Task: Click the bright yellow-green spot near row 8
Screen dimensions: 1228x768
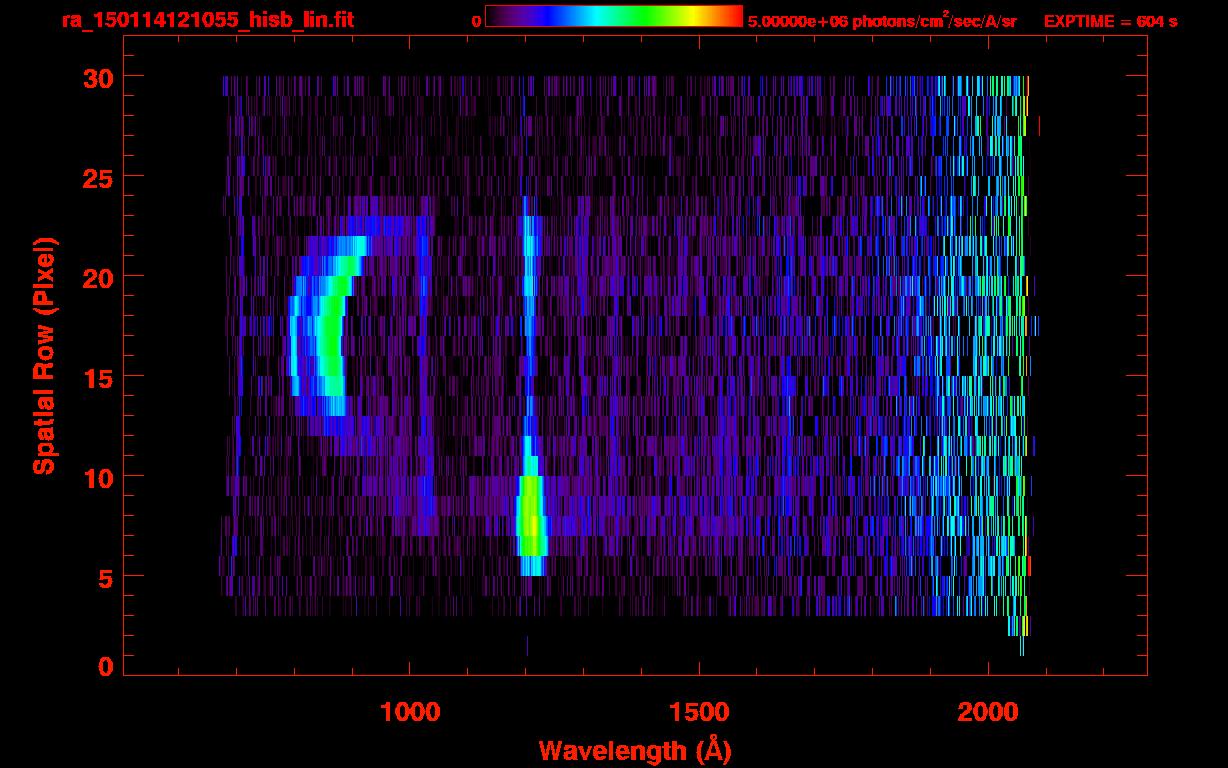Action: click(532, 522)
